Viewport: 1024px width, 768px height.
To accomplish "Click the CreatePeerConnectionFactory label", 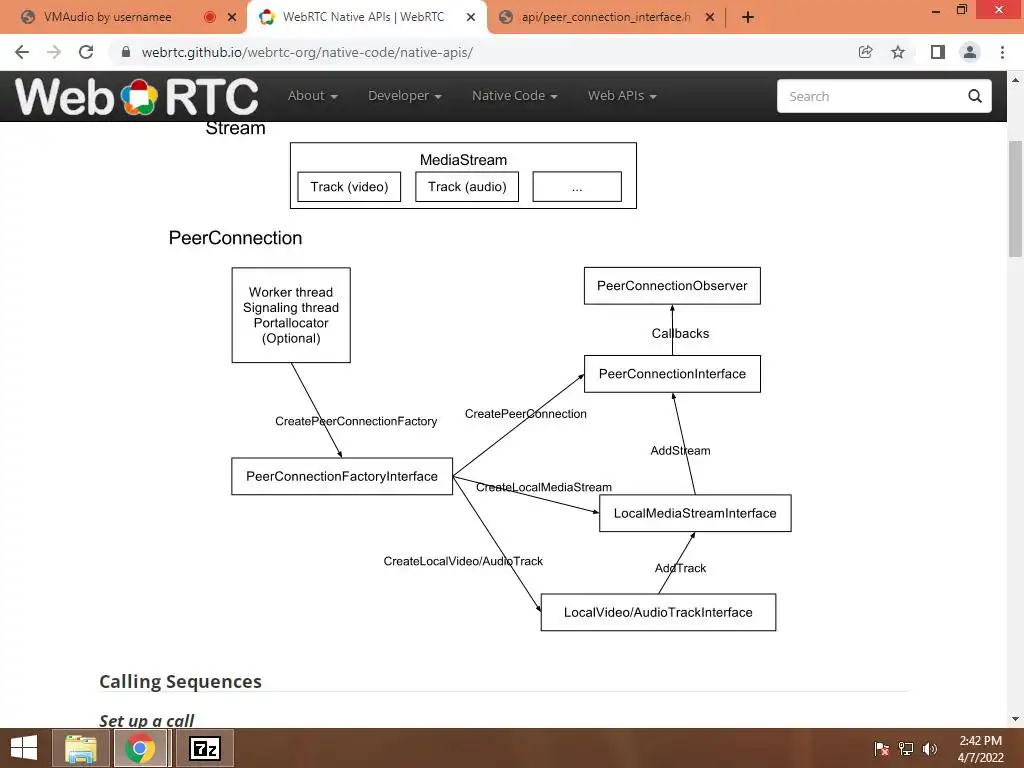I will [356, 421].
